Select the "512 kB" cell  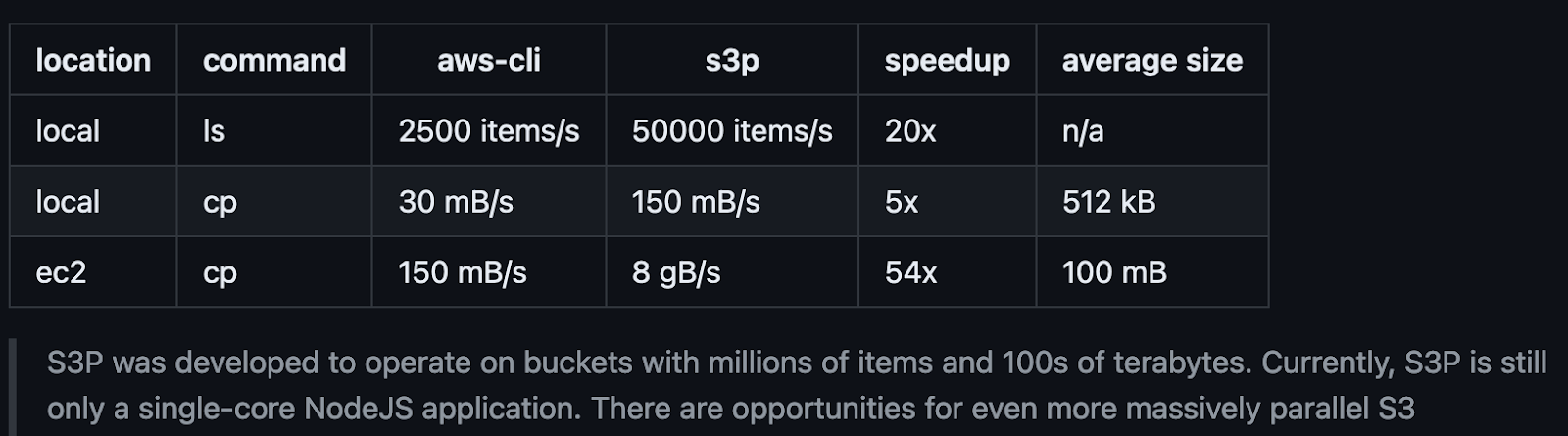pyautogui.click(x=1108, y=202)
